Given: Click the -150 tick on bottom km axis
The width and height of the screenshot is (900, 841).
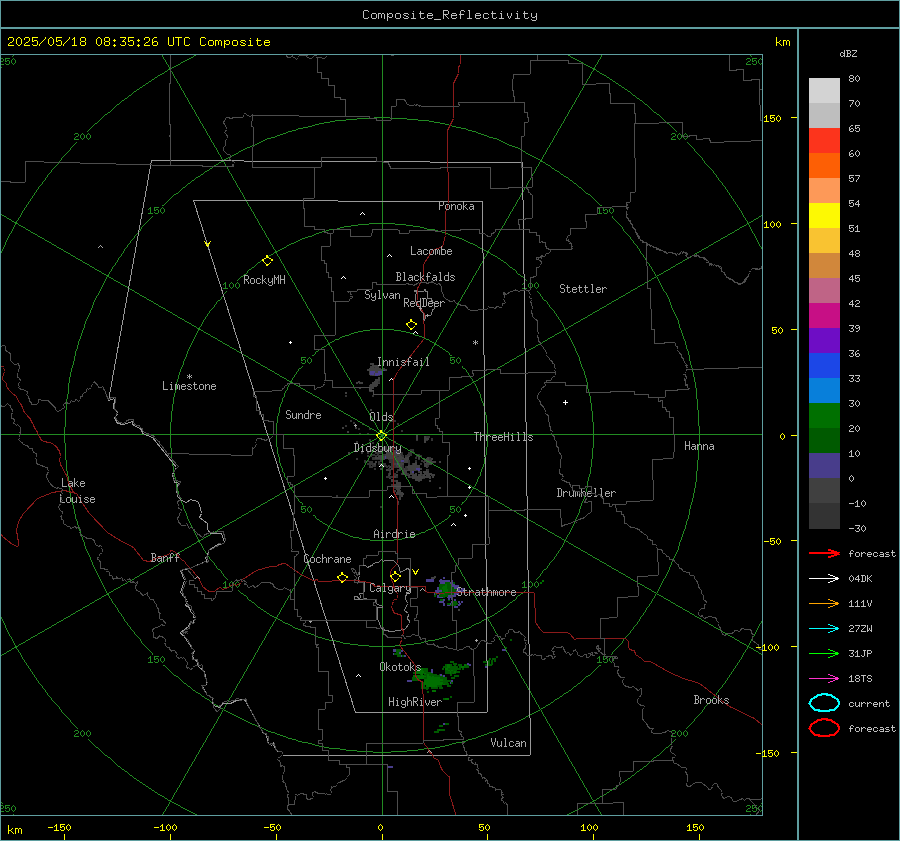Looking at the screenshot, I should click(59, 827).
